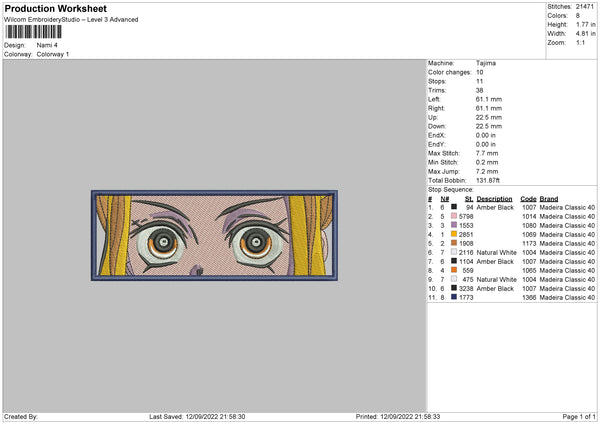Select the brown swatch in stop 5
Image resolution: width=600 pixels, height=424 pixels.
453,243
